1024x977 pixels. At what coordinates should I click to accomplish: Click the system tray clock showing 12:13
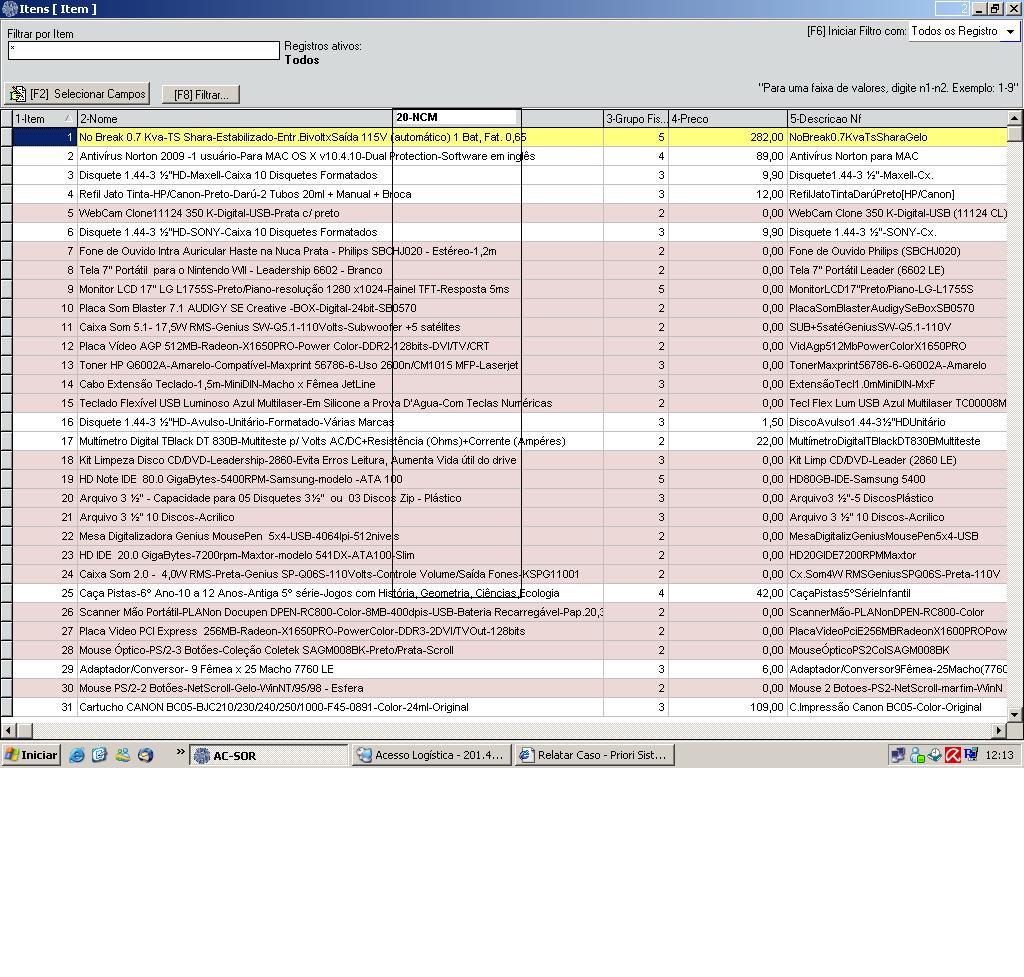(999, 755)
